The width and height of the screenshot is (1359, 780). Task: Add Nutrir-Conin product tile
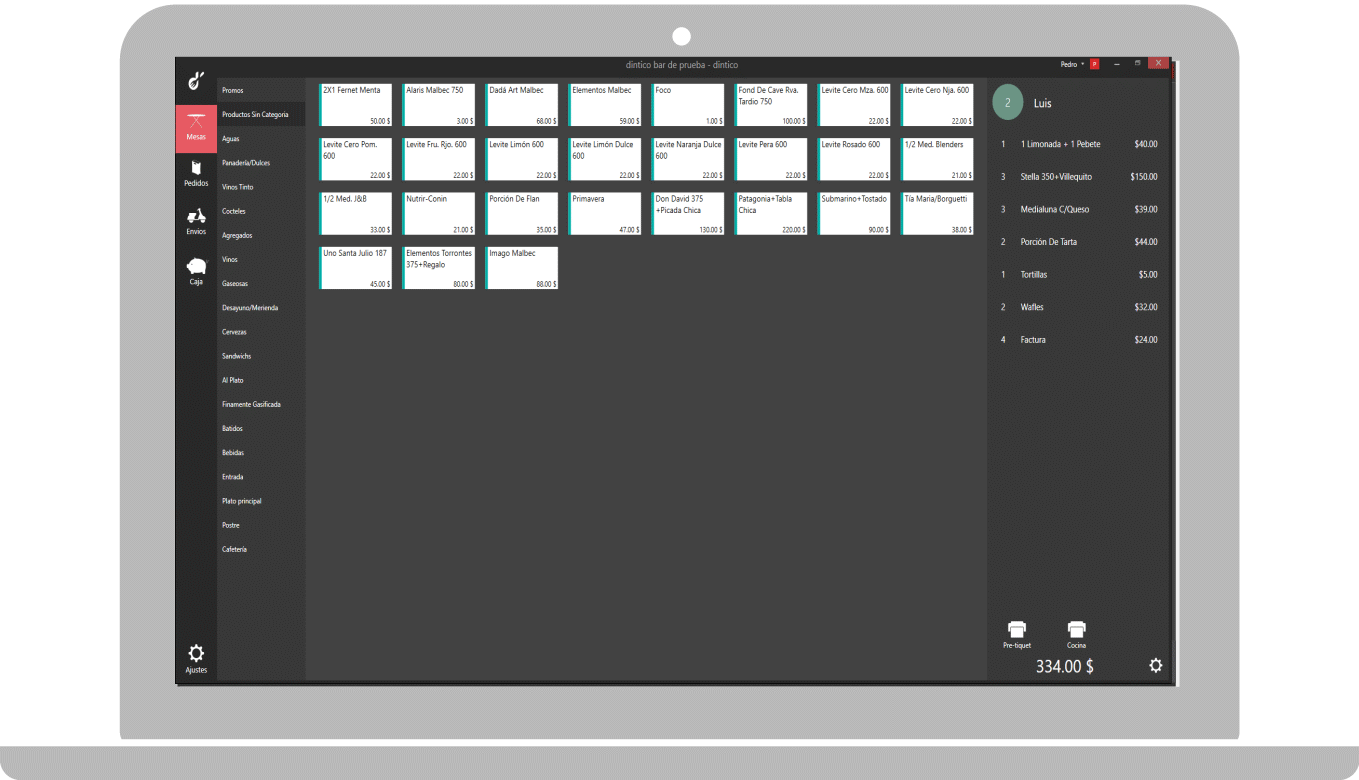click(x=438, y=214)
